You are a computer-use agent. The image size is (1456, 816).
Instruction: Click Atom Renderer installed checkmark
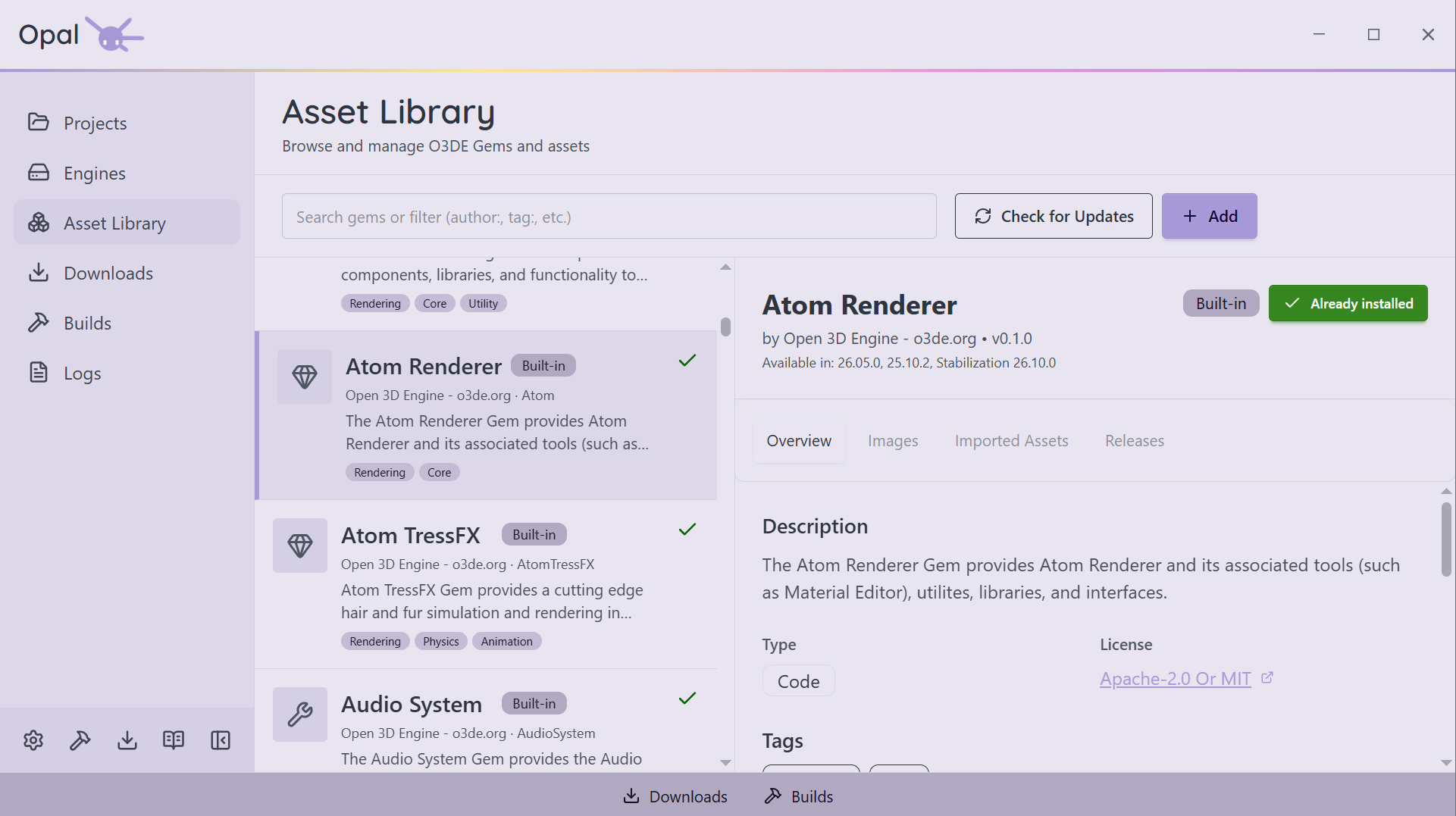(687, 361)
